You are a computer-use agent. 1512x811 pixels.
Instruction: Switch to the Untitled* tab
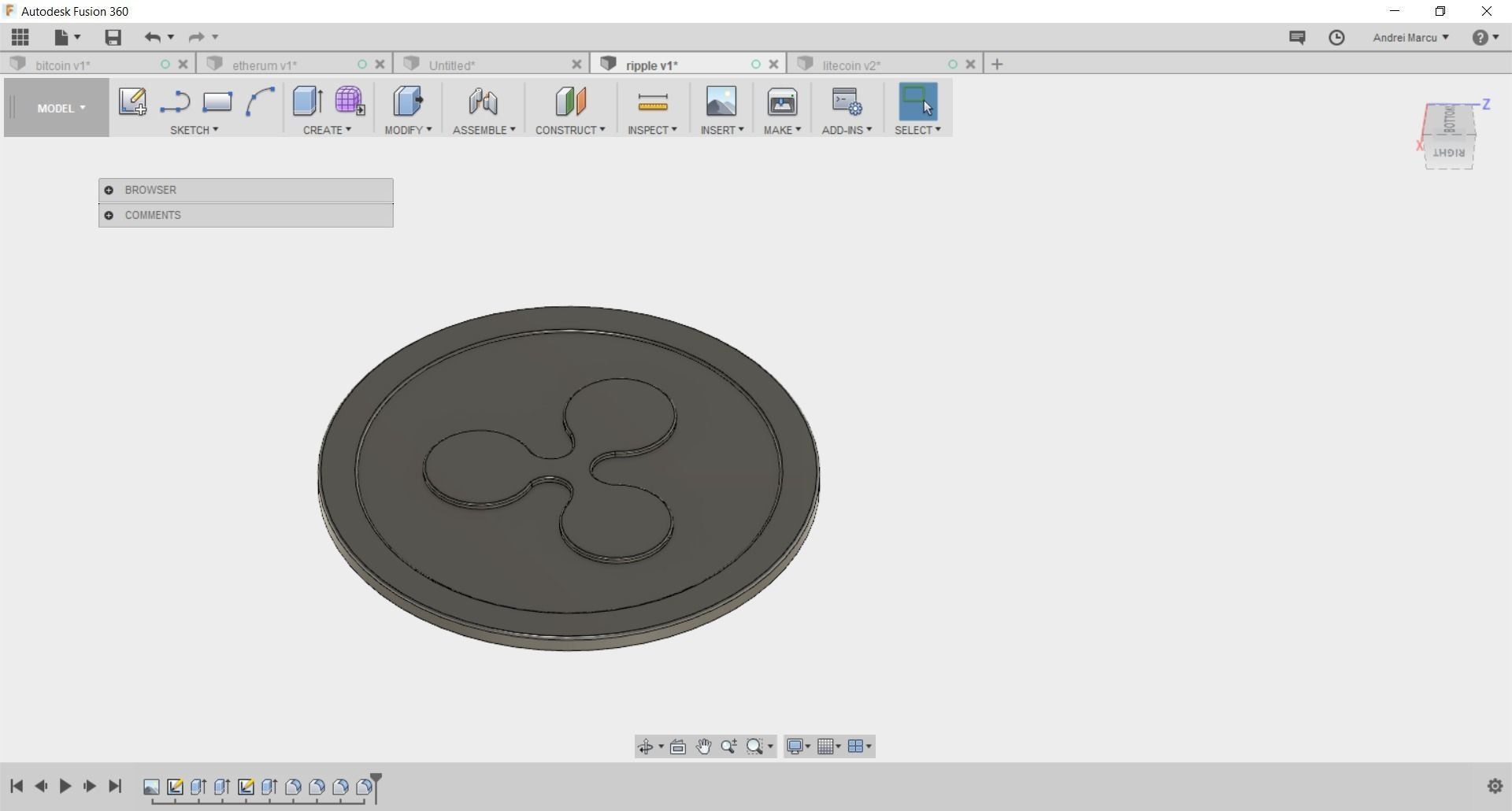pyautogui.click(x=452, y=65)
